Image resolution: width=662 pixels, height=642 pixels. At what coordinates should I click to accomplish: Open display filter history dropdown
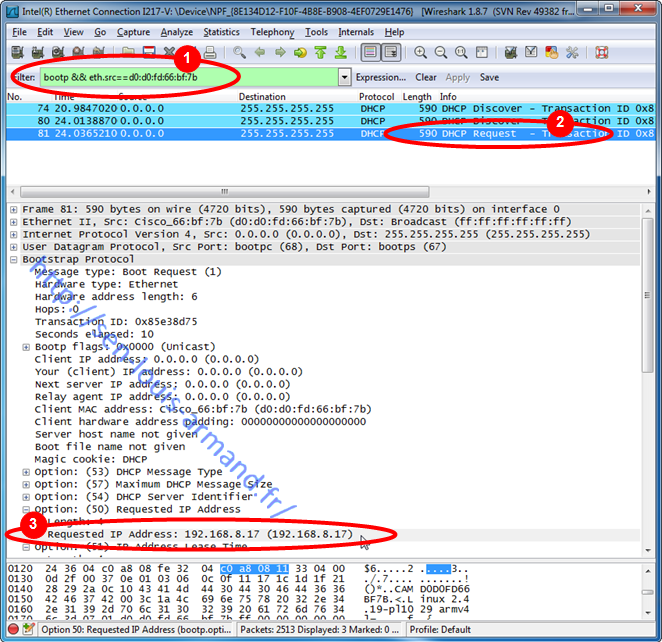[345, 77]
